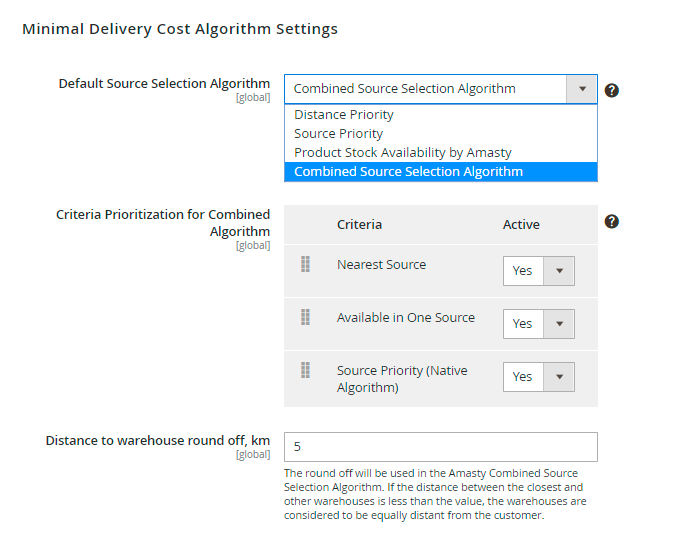
Task: Click the Distance to warehouse round off field
Action: (x=440, y=447)
